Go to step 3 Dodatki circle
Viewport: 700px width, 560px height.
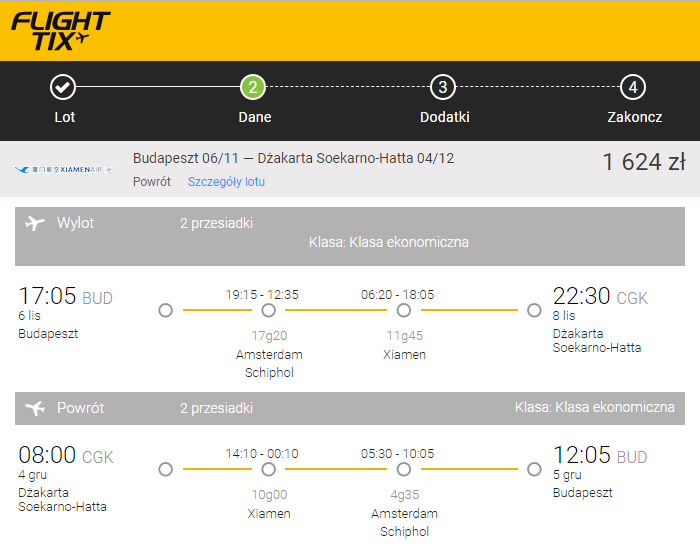click(x=442, y=87)
